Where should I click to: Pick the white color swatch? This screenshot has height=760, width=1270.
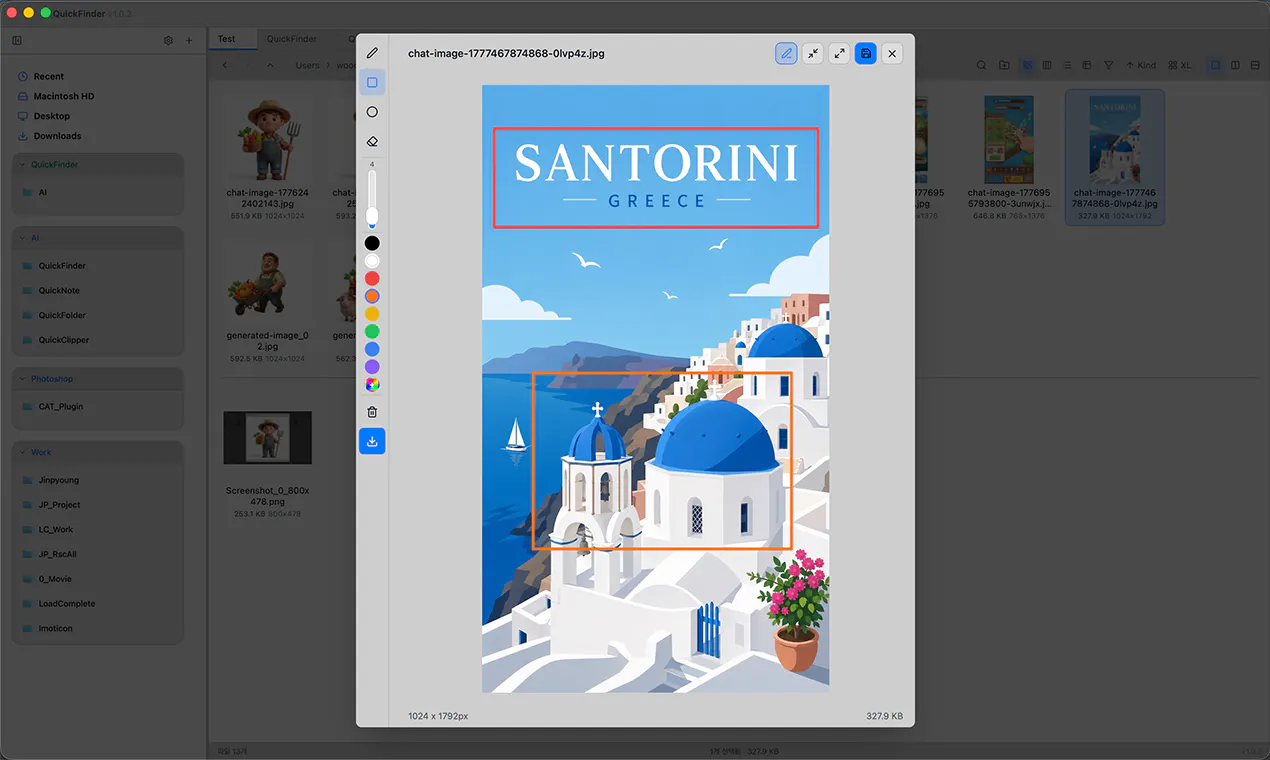click(x=372, y=261)
